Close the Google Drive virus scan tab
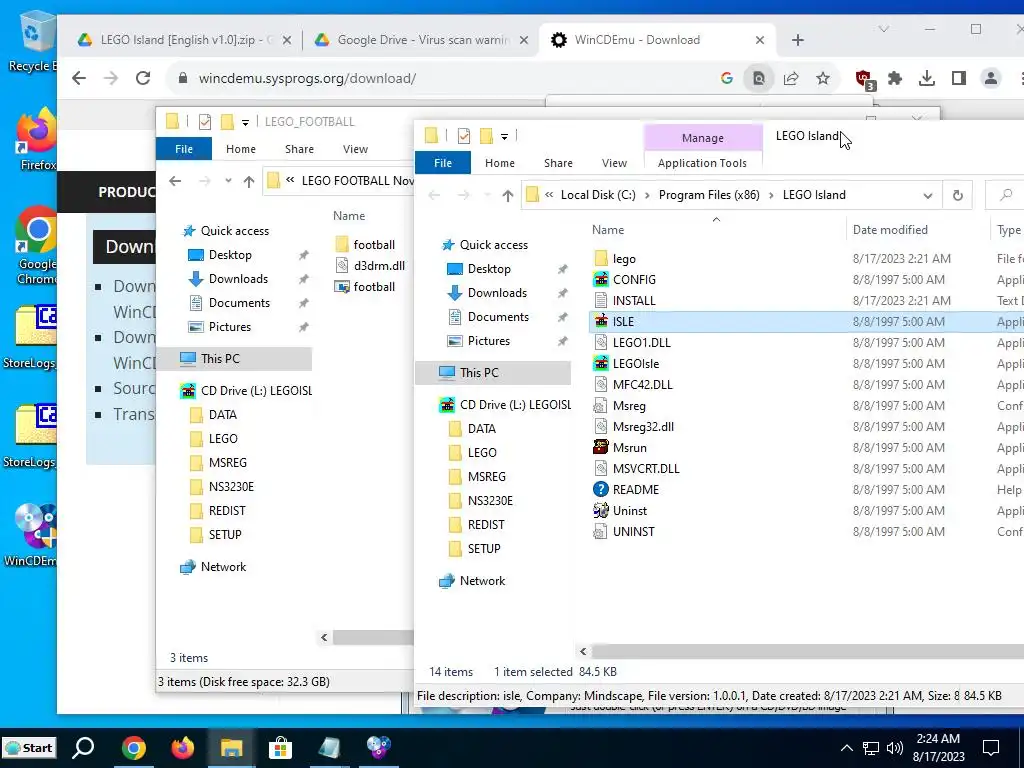Screen dimensions: 1024x768 tap(524, 40)
